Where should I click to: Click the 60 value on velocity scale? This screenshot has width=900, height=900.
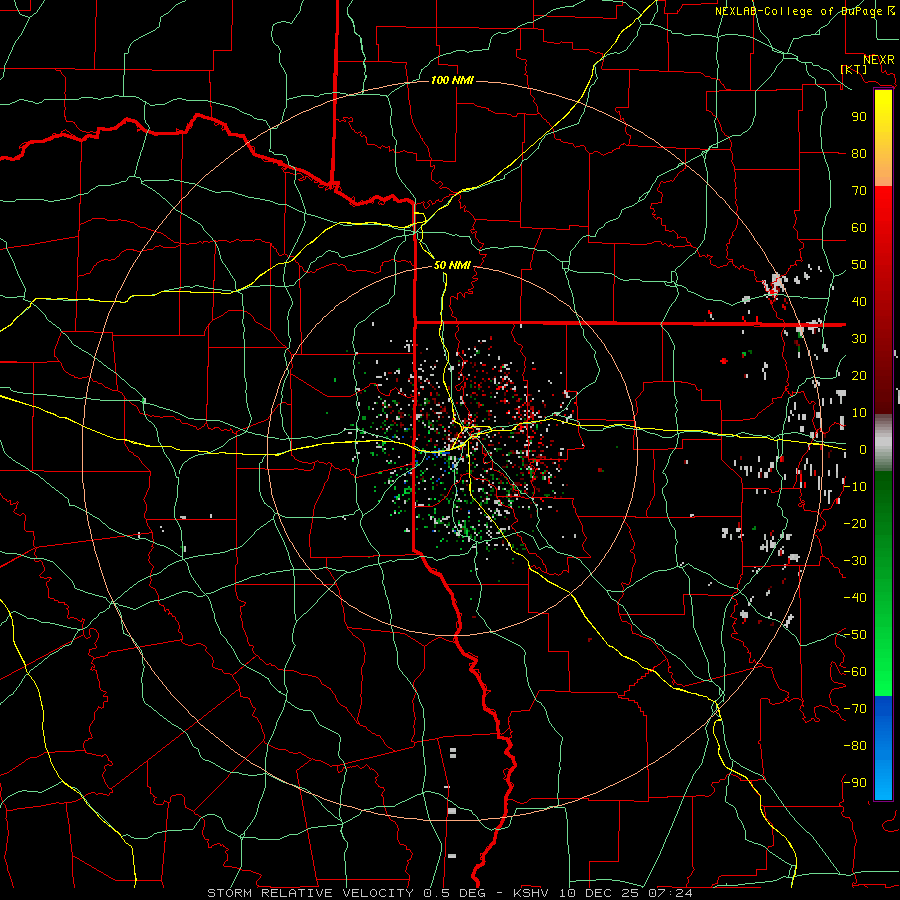[859, 227]
